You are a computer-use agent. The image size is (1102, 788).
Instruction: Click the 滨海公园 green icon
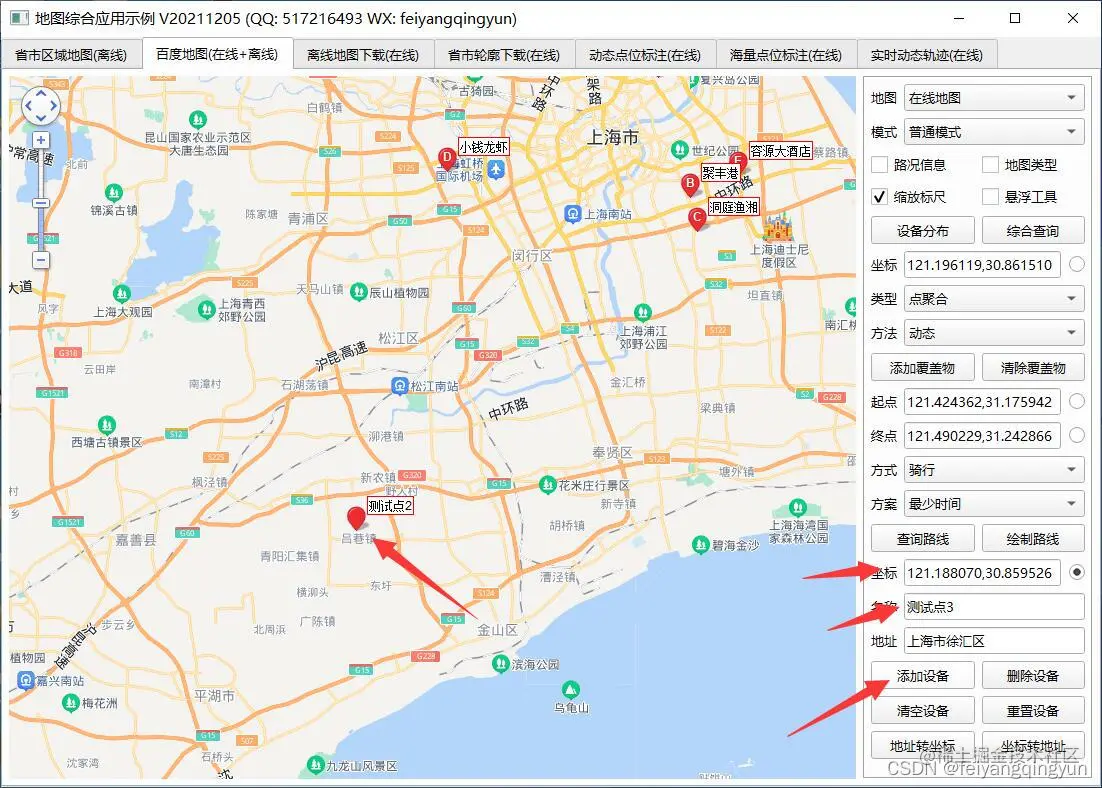tap(500, 663)
